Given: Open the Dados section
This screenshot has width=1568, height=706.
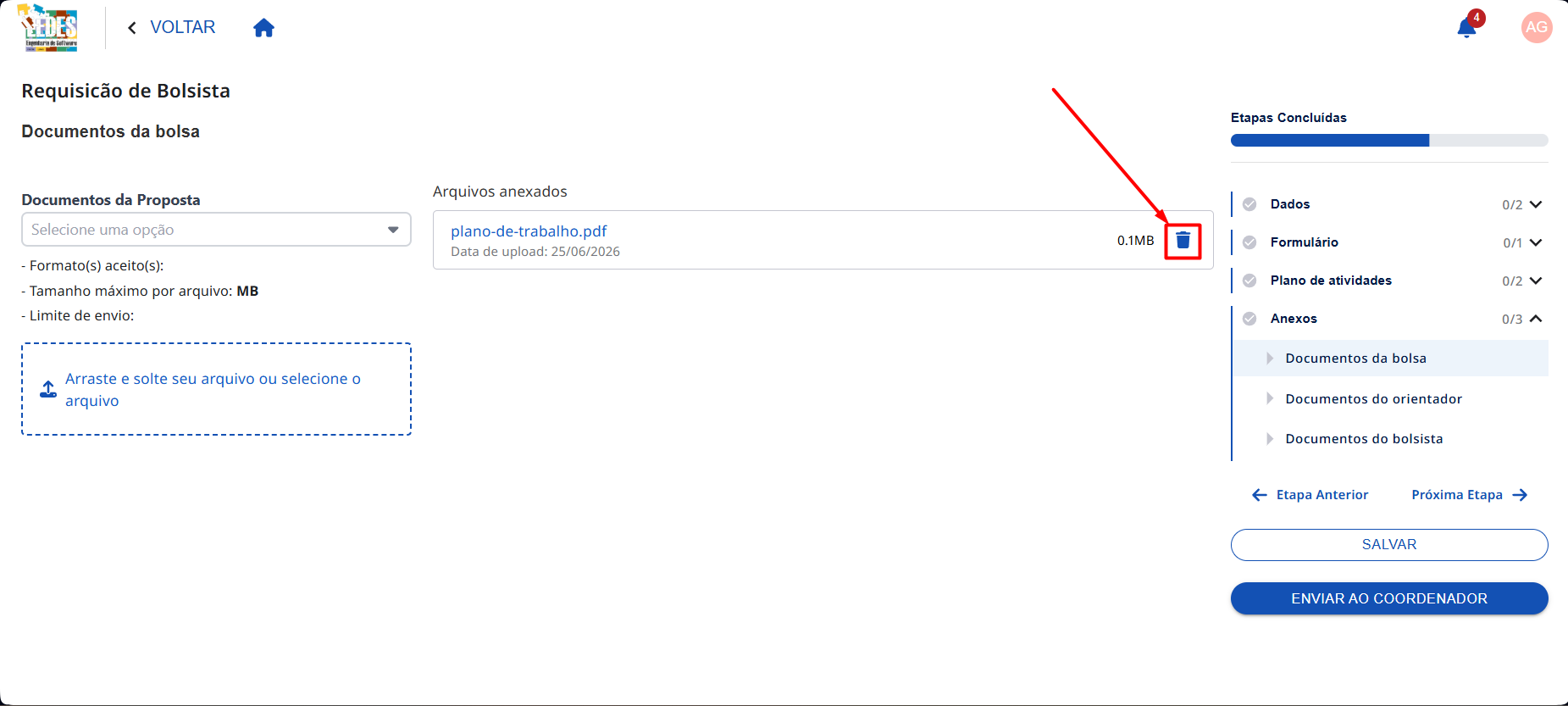Looking at the screenshot, I should point(1289,204).
